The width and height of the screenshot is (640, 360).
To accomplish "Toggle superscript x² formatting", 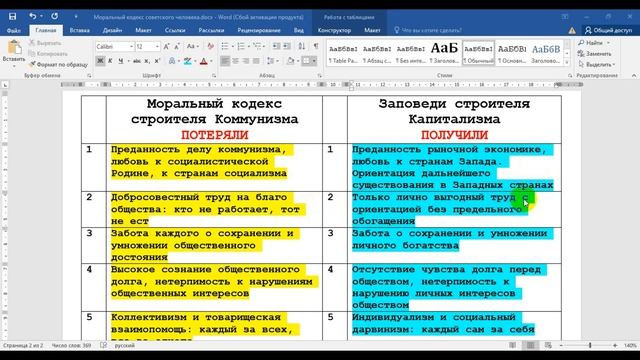I will point(157,61).
